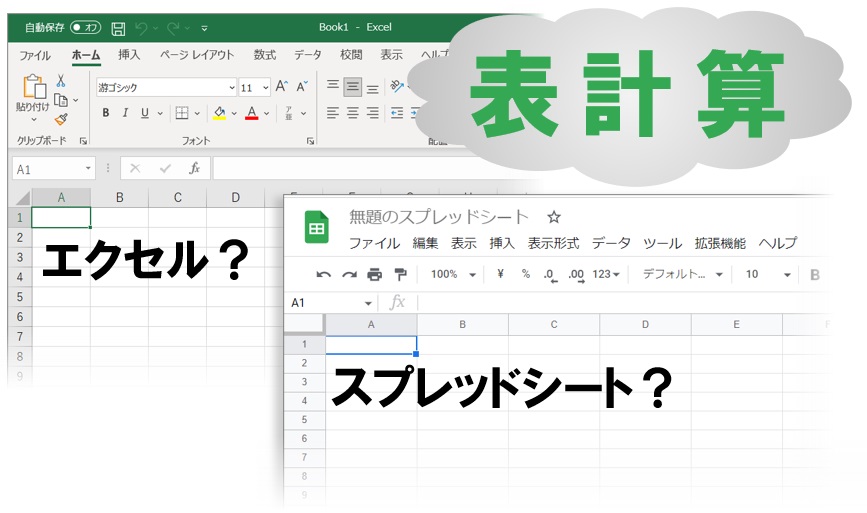Viewport: 867px width, 513px height.
Task: Click the middle align icon in Excel
Action: [x=353, y=87]
